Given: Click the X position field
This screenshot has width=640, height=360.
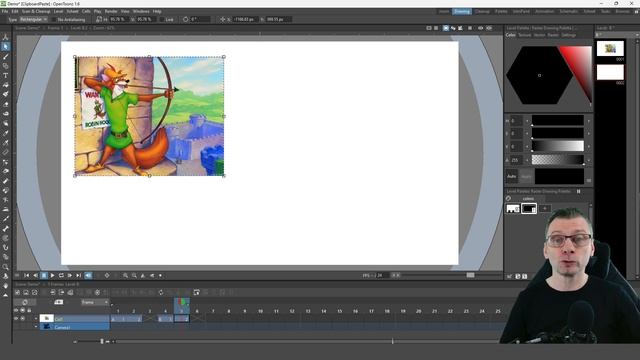Looking at the screenshot, I should [246, 19].
